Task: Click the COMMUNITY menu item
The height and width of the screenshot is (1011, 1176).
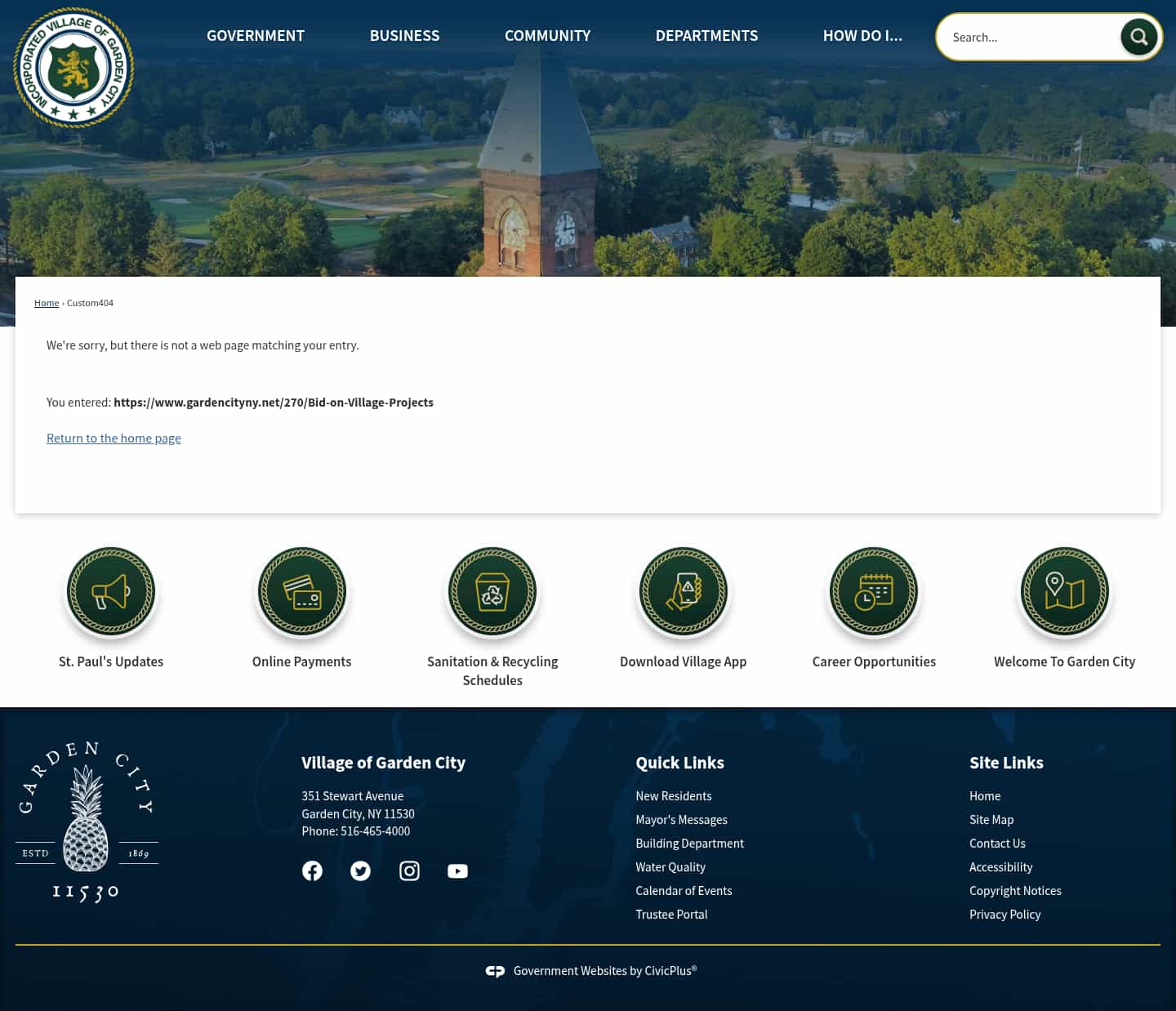Action: [547, 35]
